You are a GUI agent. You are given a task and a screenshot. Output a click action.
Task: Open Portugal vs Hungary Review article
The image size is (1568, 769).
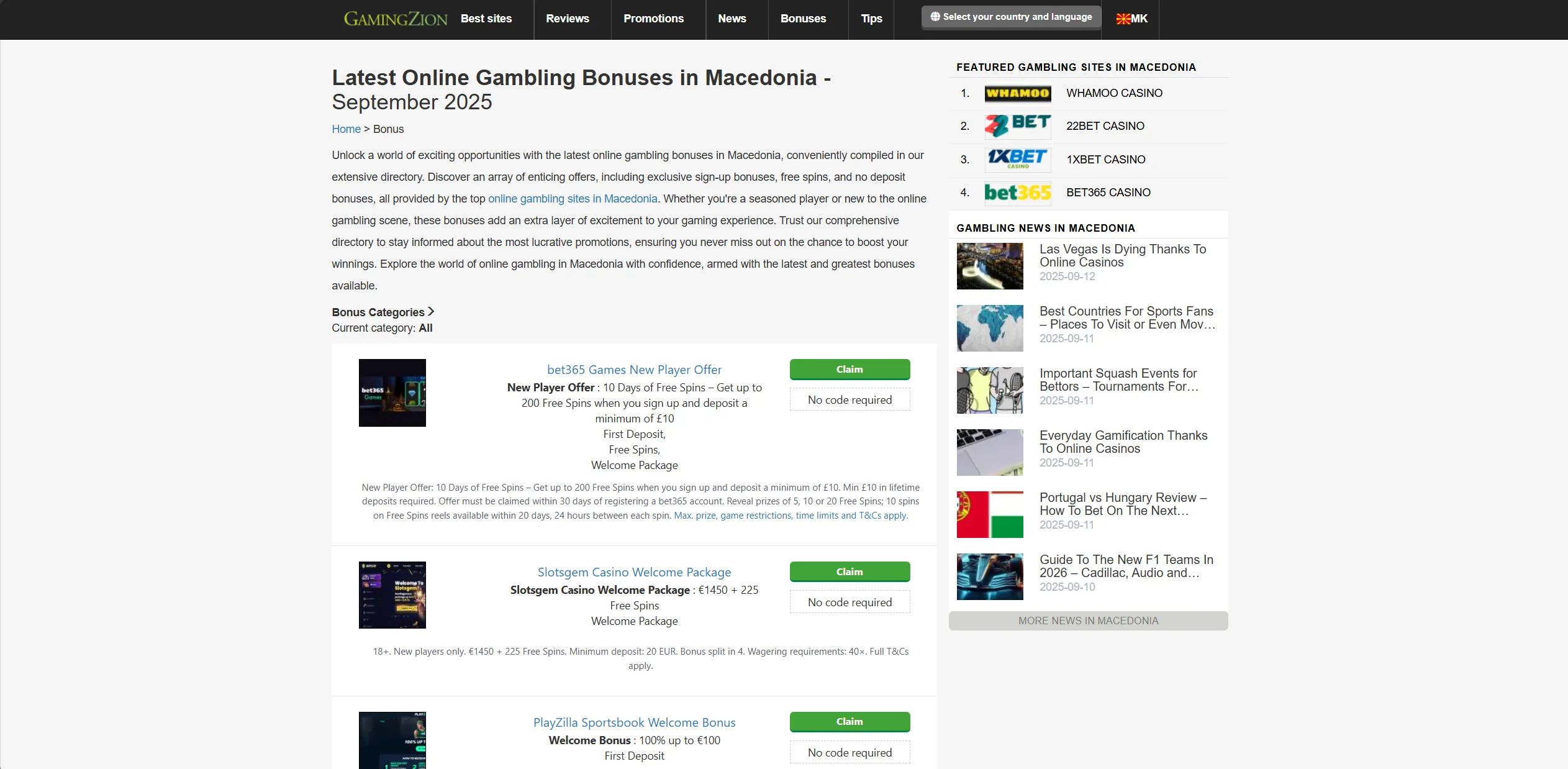(x=1123, y=504)
